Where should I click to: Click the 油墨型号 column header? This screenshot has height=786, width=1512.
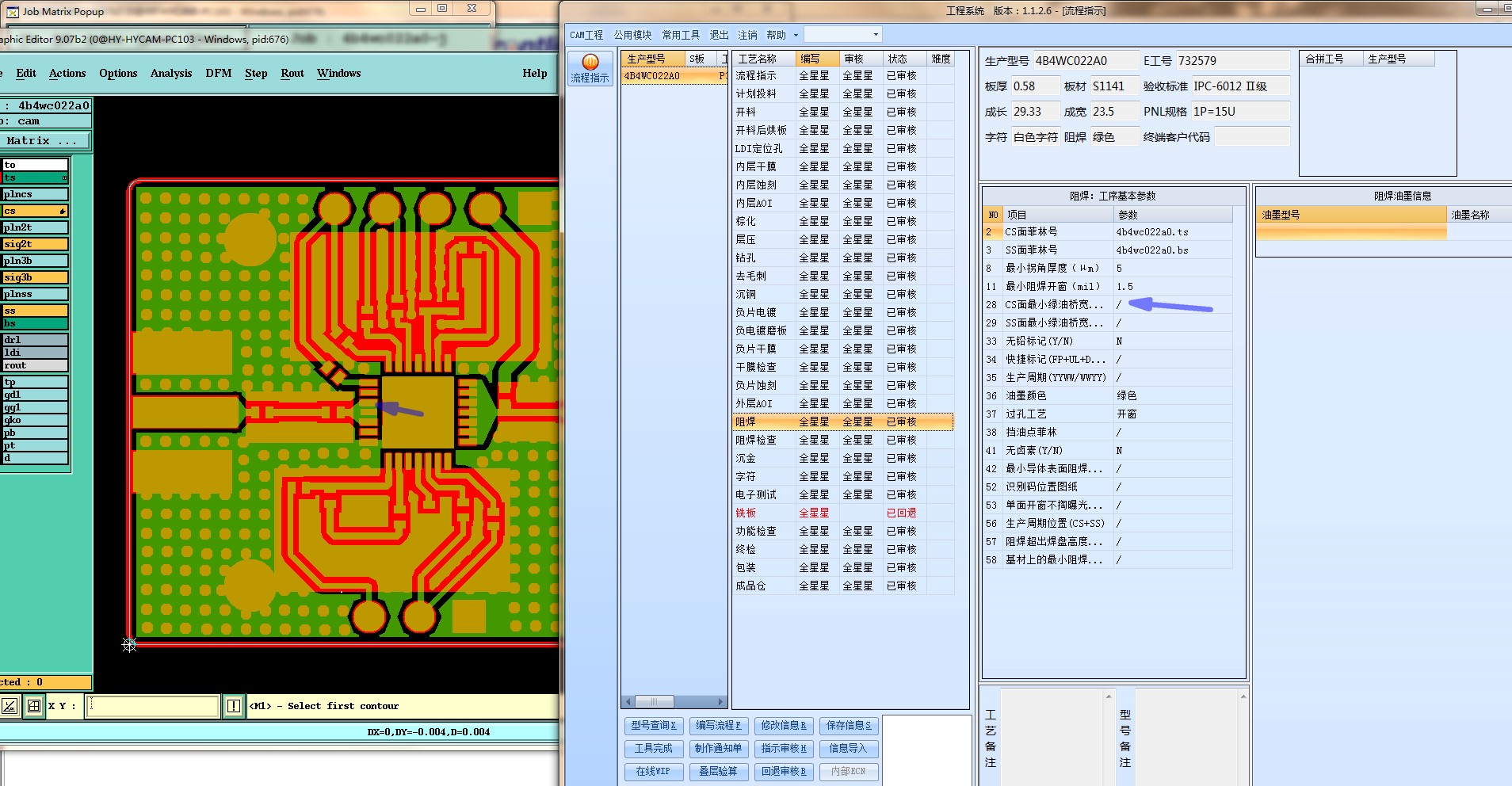point(1351,215)
